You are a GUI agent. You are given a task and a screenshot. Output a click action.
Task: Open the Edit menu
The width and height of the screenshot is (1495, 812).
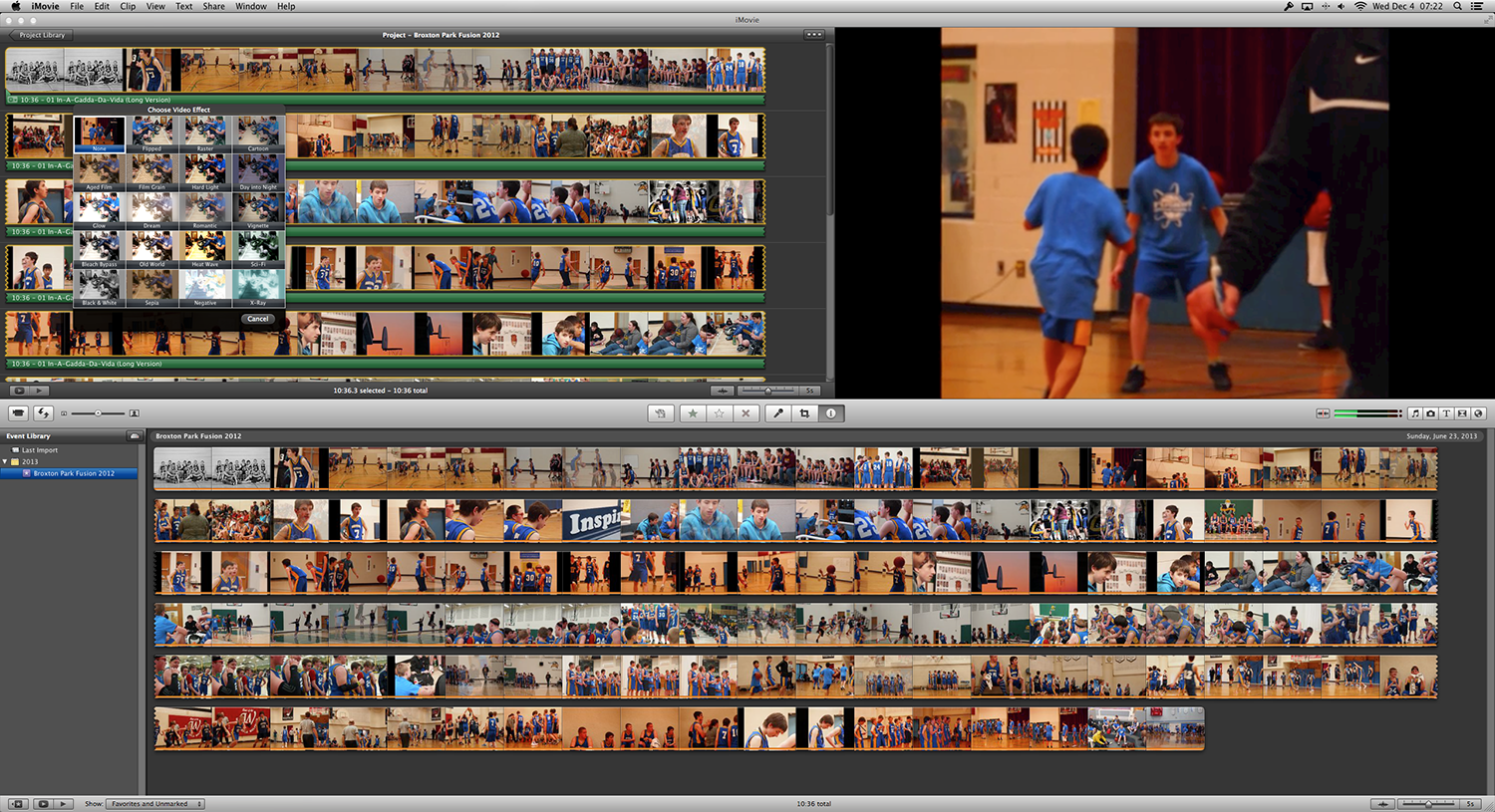102,6
